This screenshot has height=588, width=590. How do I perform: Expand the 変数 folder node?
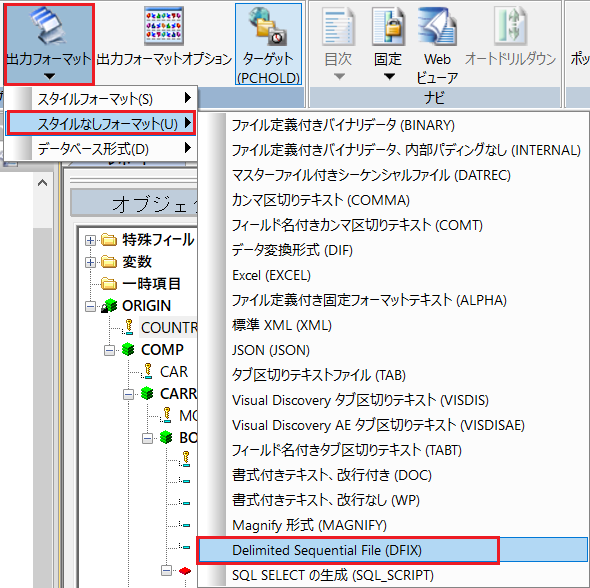point(90,262)
